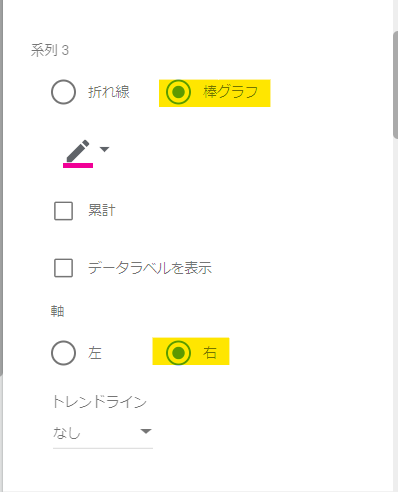Click the データラベルを表示 text label

[x=150, y=268]
